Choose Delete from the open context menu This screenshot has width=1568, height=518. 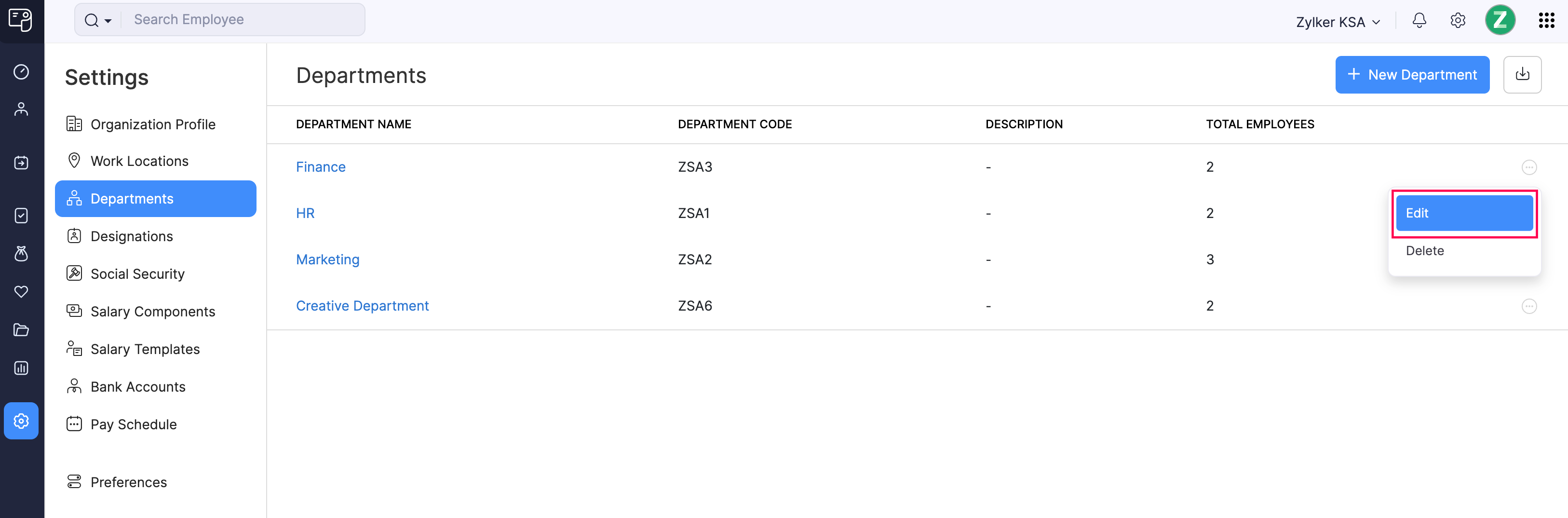1424,250
